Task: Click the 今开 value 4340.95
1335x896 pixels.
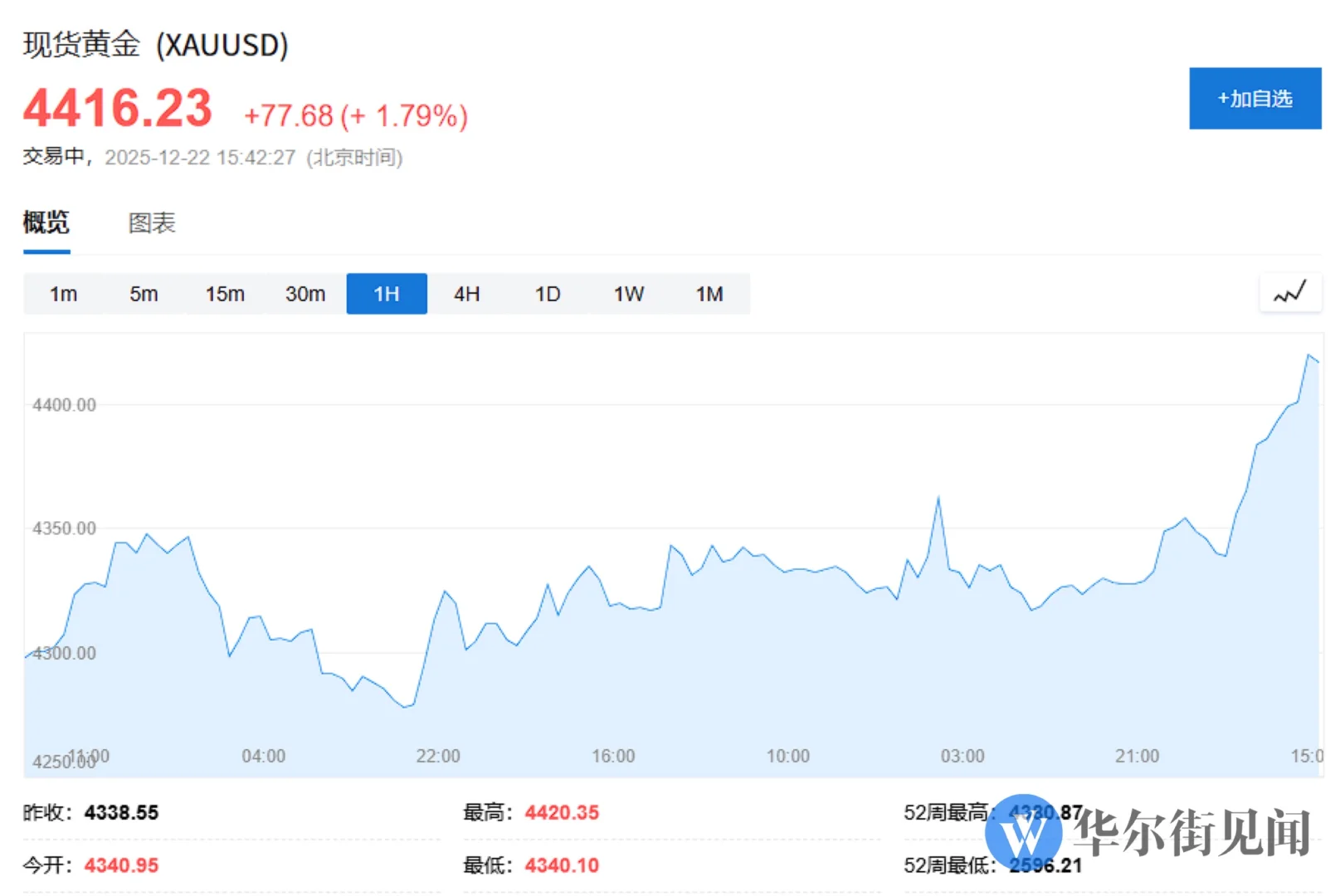Action: click(121, 865)
